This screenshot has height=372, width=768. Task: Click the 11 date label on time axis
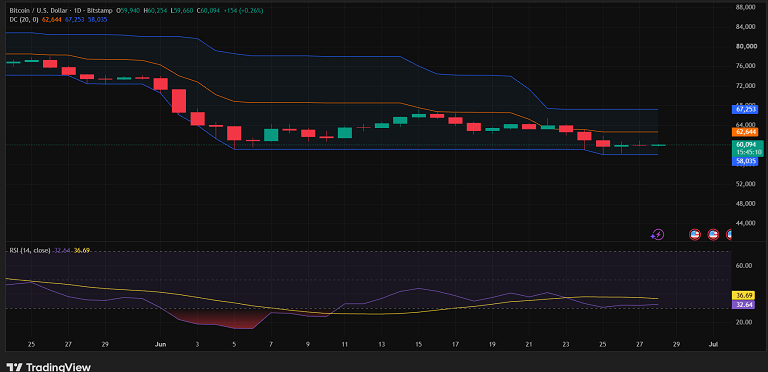(345, 344)
